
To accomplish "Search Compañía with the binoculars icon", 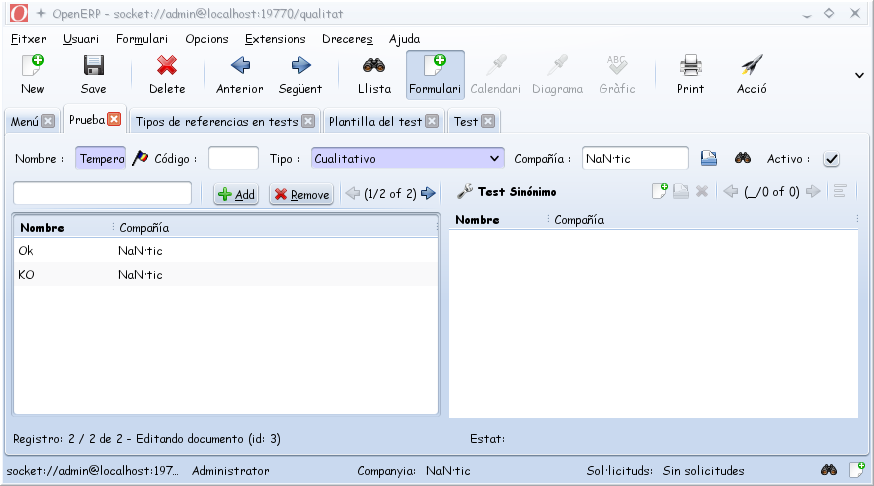I will click(742, 158).
